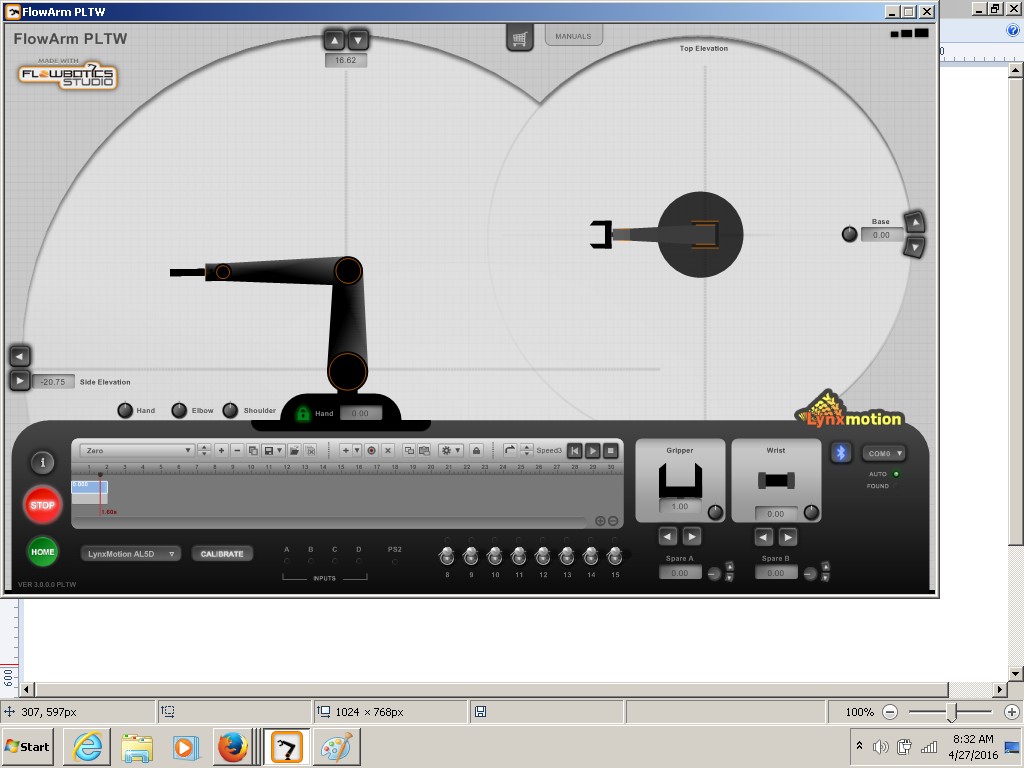Toggle the green hand lock icon
The height and width of the screenshot is (768, 1024).
pos(303,413)
